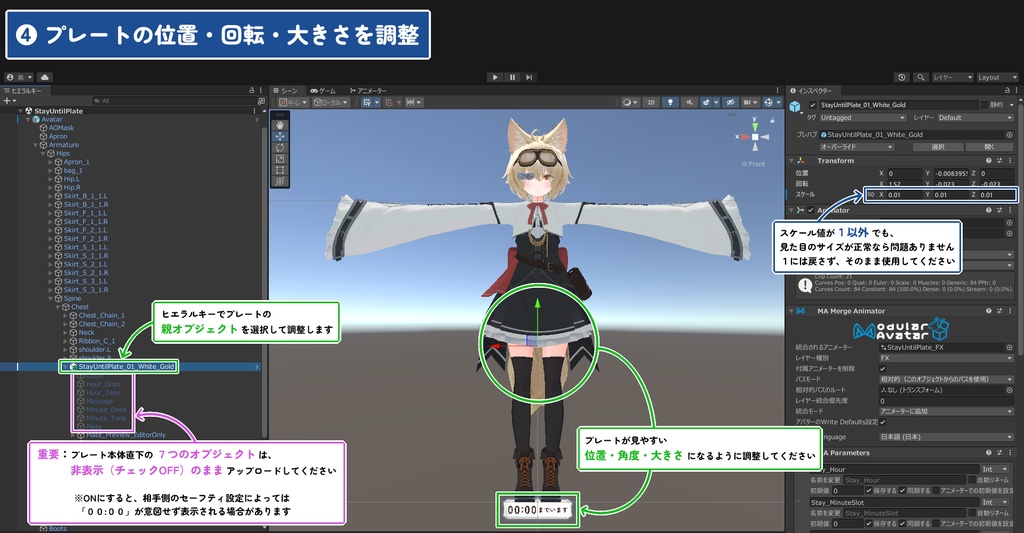Image resolution: width=1024 pixels, height=533 pixels.
Task: Open Transform component help icon
Action: (x=989, y=160)
